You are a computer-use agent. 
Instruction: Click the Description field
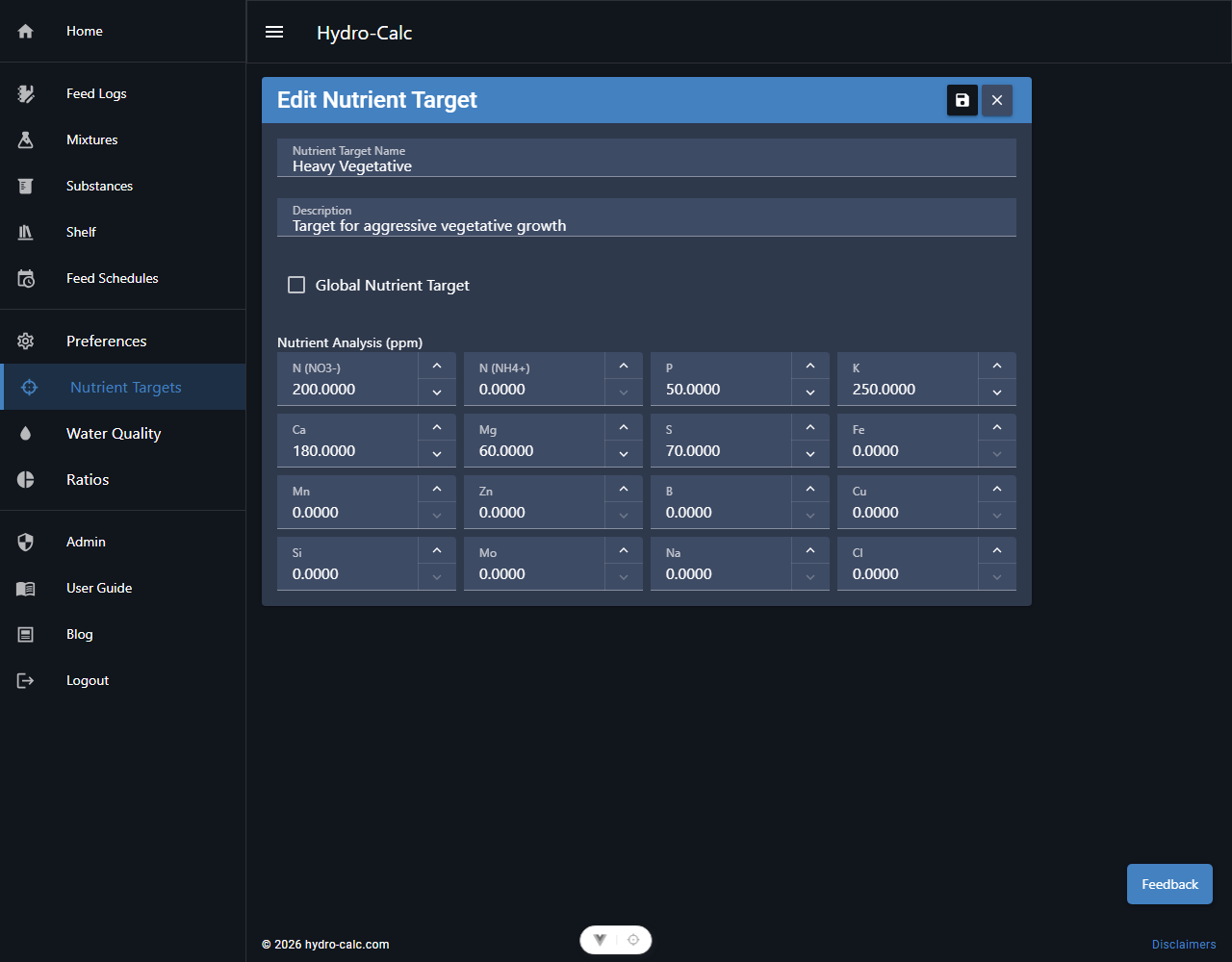point(647,217)
